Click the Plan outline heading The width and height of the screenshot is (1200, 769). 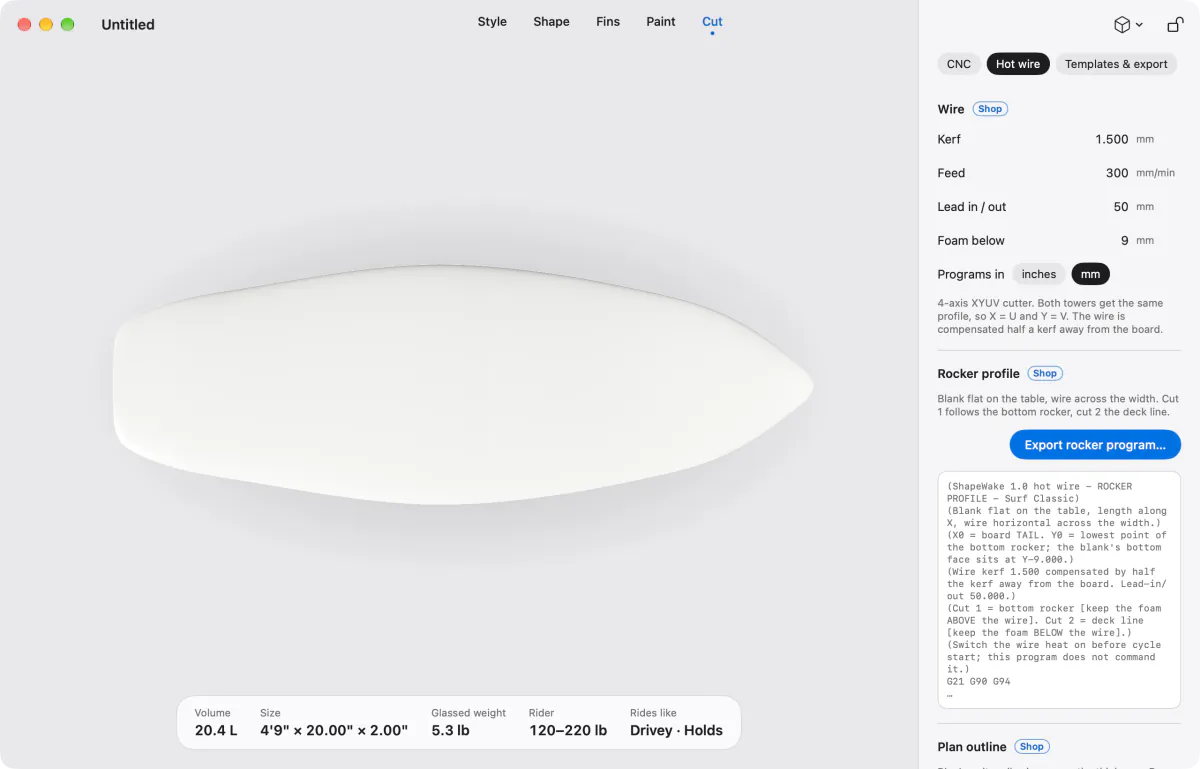[x=972, y=747]
